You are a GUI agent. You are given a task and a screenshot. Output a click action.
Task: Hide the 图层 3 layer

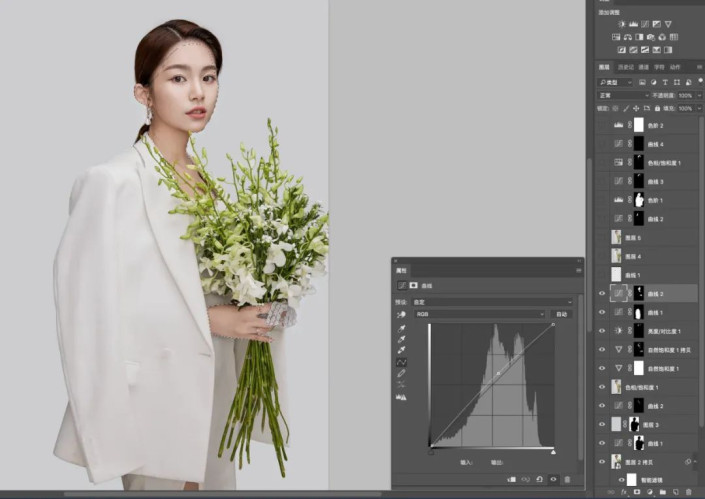coord(602,424)
